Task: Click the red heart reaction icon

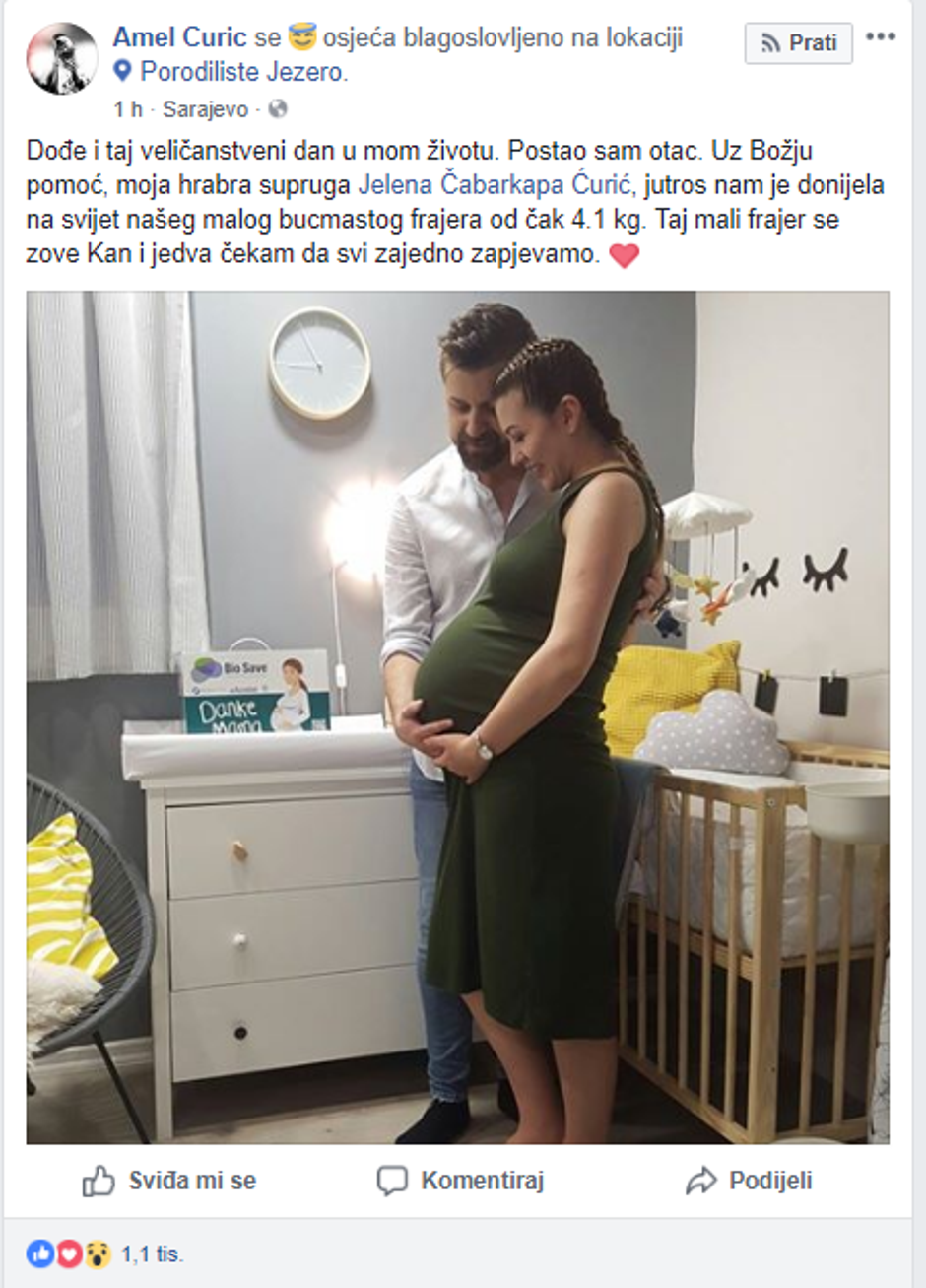Action: 68,1254
